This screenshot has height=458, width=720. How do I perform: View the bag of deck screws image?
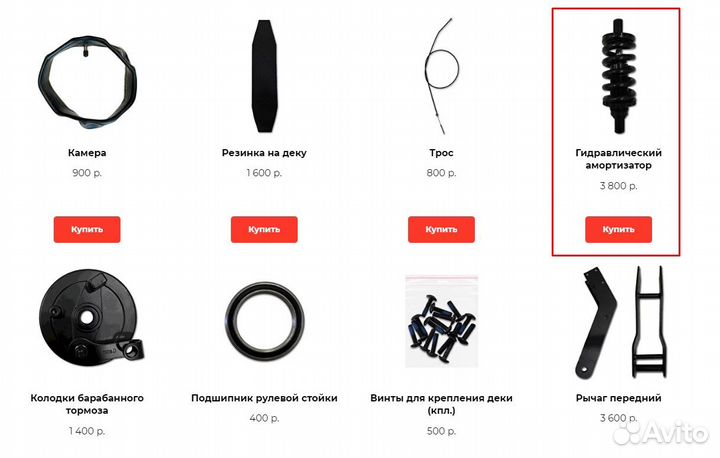441,322
